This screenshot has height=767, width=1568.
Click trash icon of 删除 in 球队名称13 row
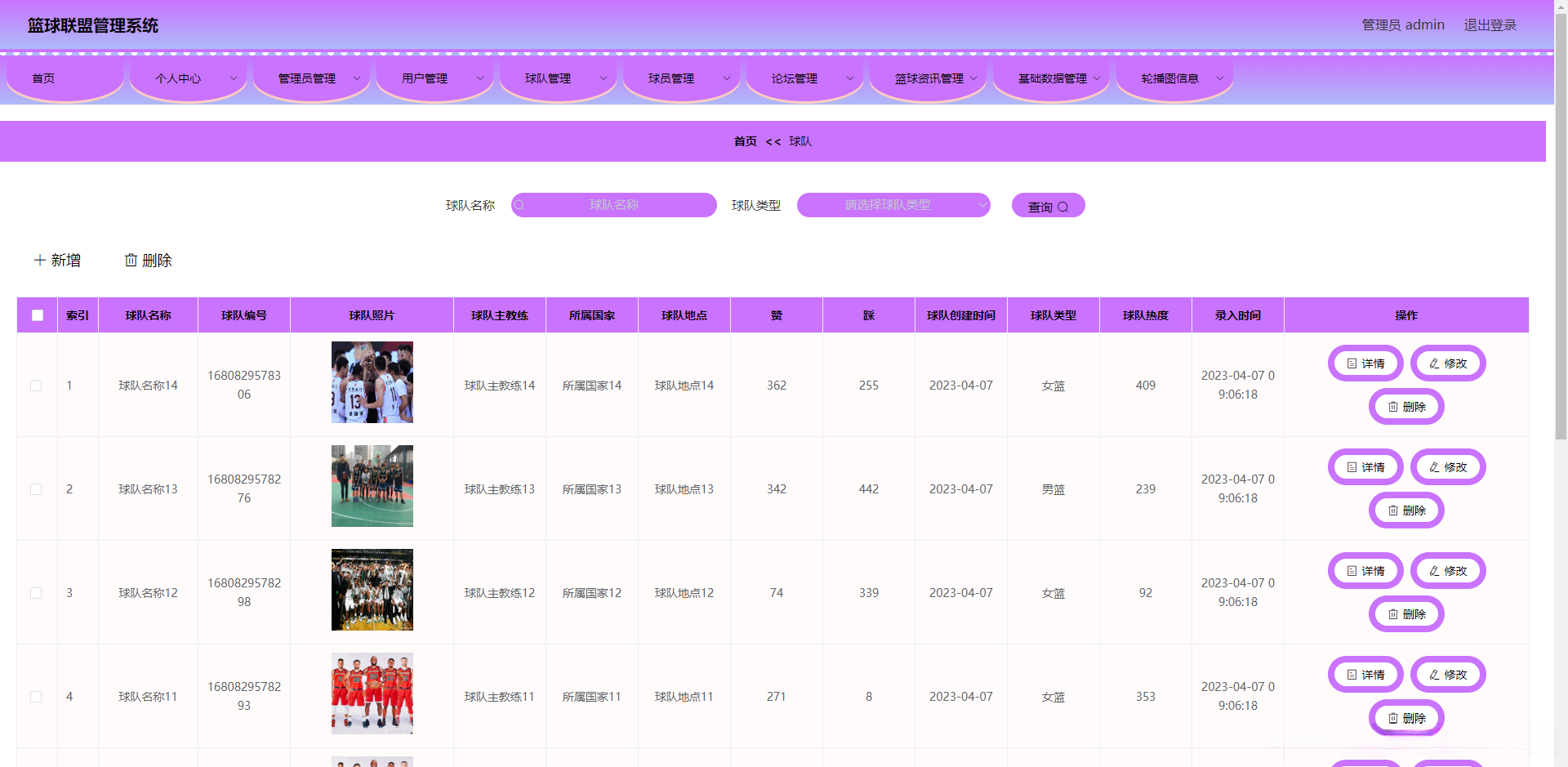[x=1393, y=511]
